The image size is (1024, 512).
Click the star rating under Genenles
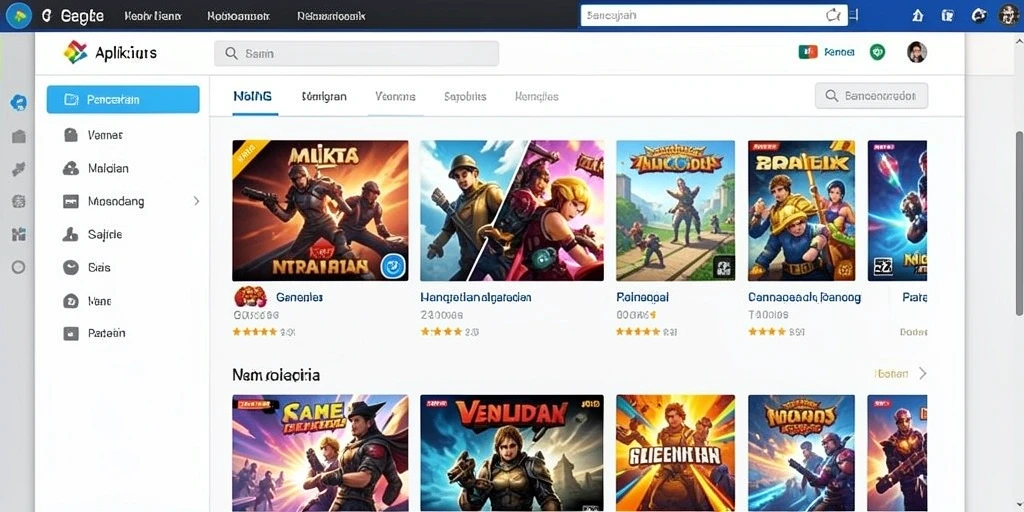point(255,332)
